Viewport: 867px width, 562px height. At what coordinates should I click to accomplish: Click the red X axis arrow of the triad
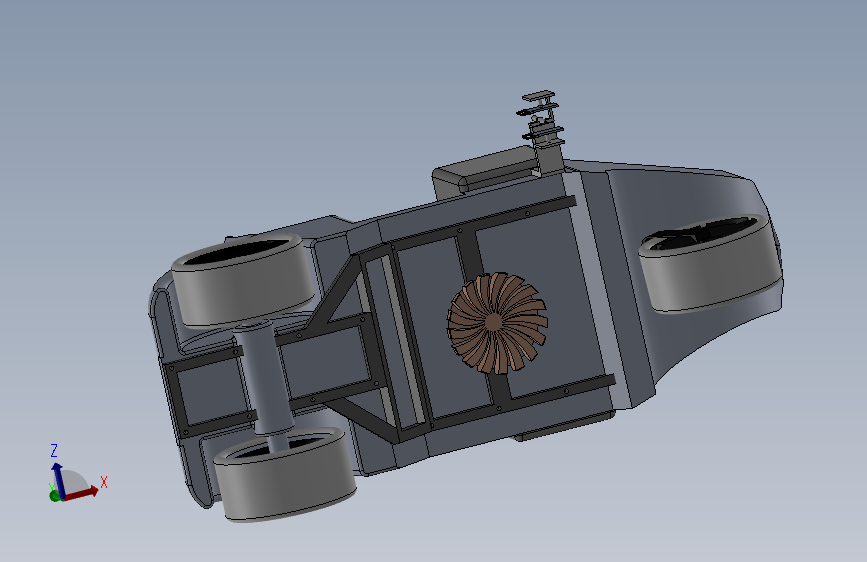(x=81, y=493)
